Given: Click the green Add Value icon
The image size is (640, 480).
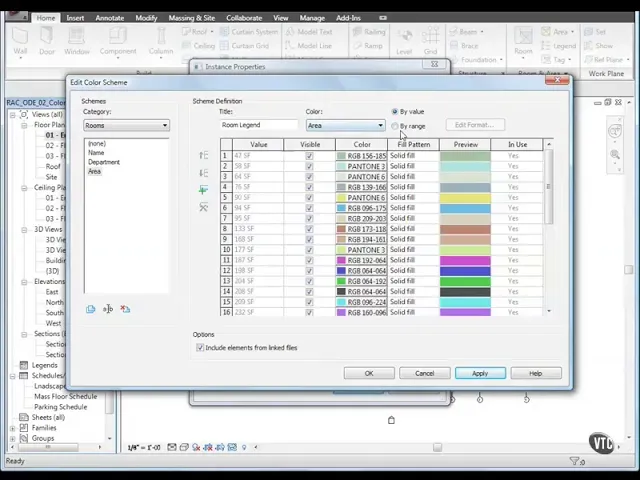Looking at the screenshot, I should [204, 190].
